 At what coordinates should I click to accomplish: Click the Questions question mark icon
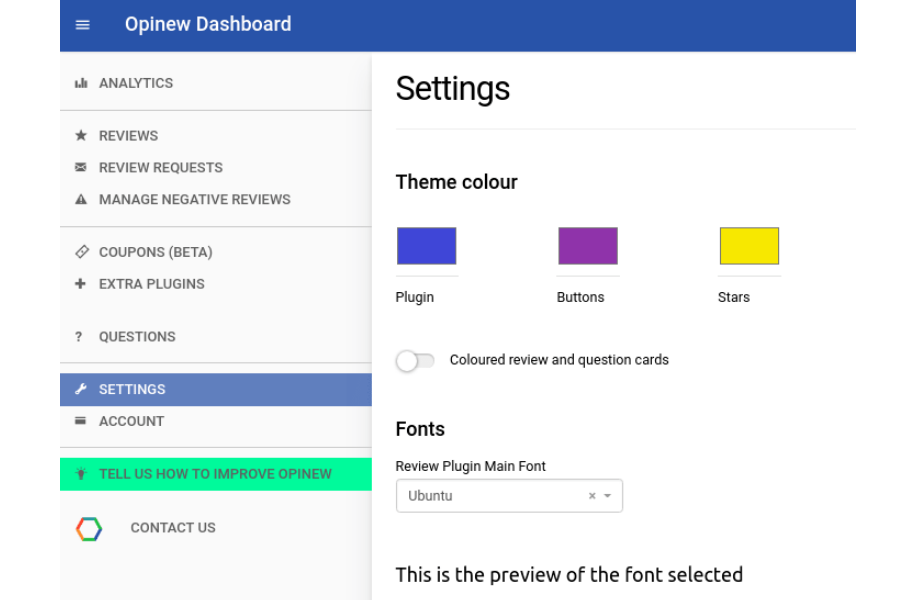(79, 336)
